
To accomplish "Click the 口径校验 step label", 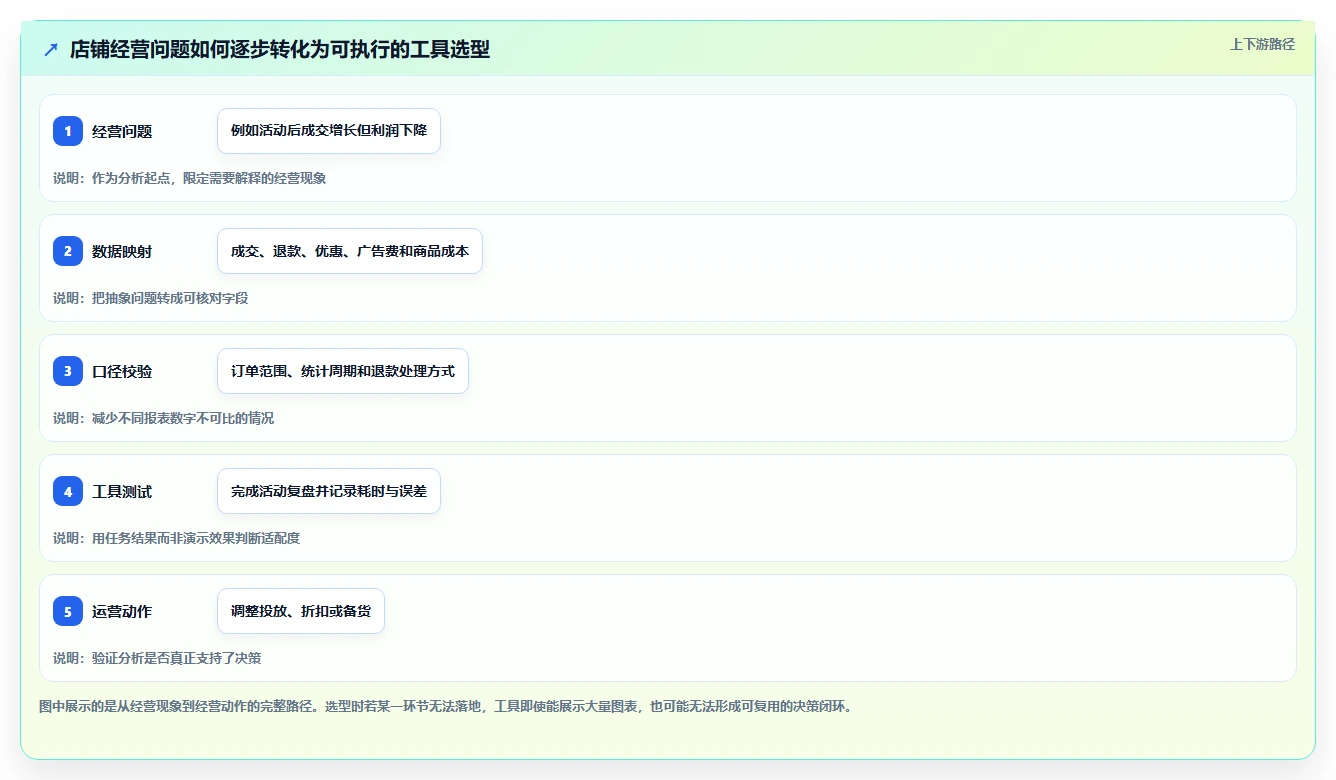I will pyautogui.click(x=122, y=371).
